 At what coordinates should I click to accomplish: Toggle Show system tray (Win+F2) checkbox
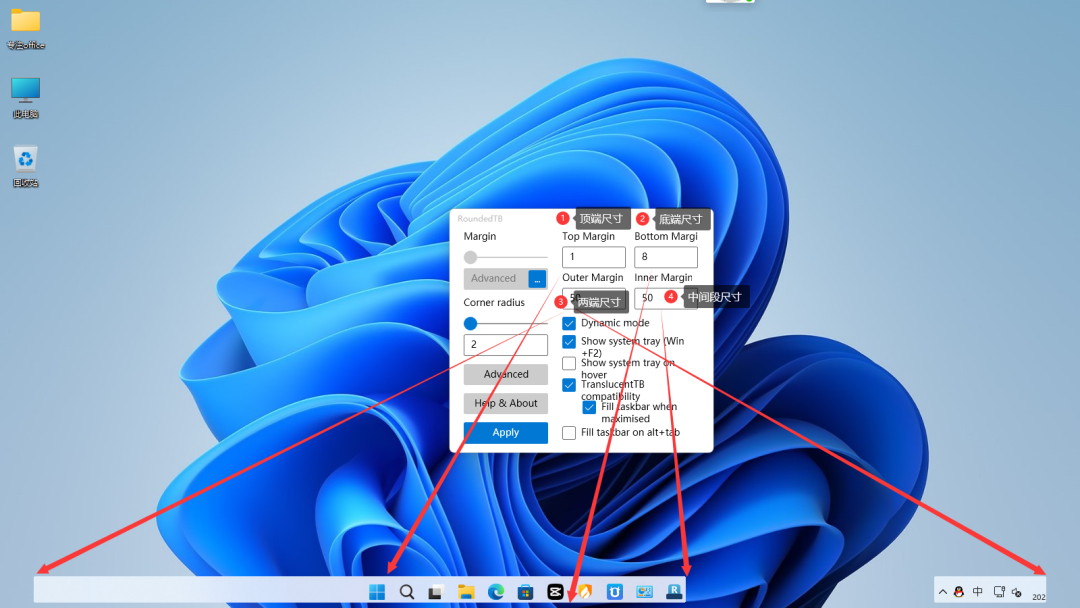click(x=569, y=342)
